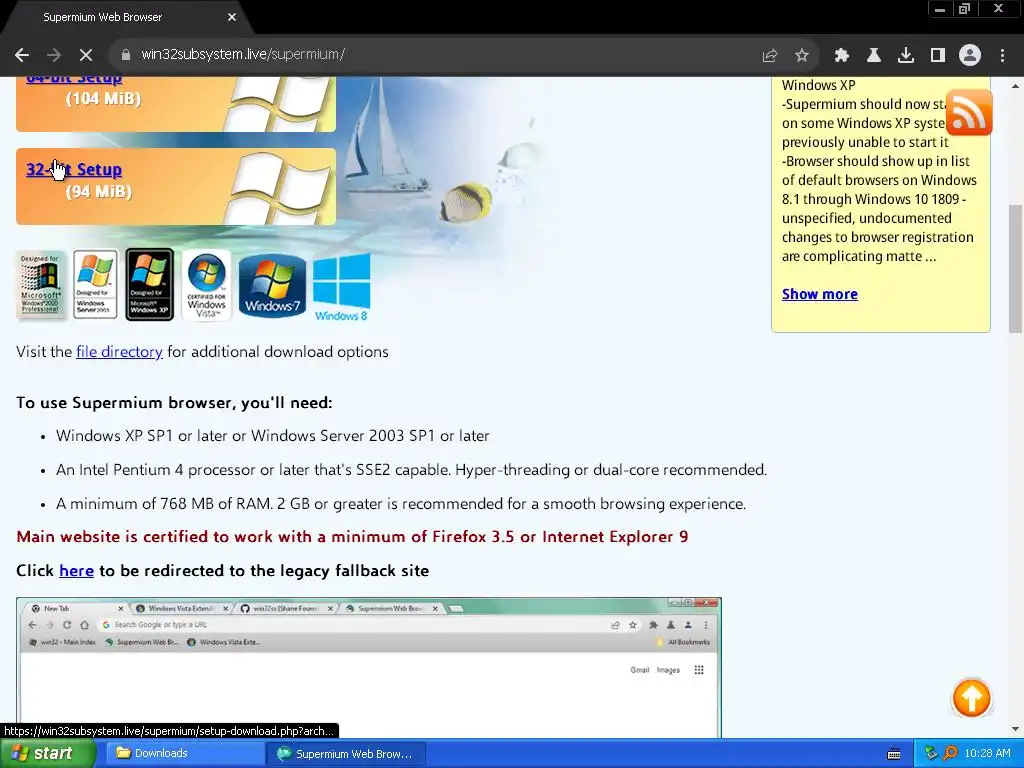Click the forward navigation arrow

[54, 55]
